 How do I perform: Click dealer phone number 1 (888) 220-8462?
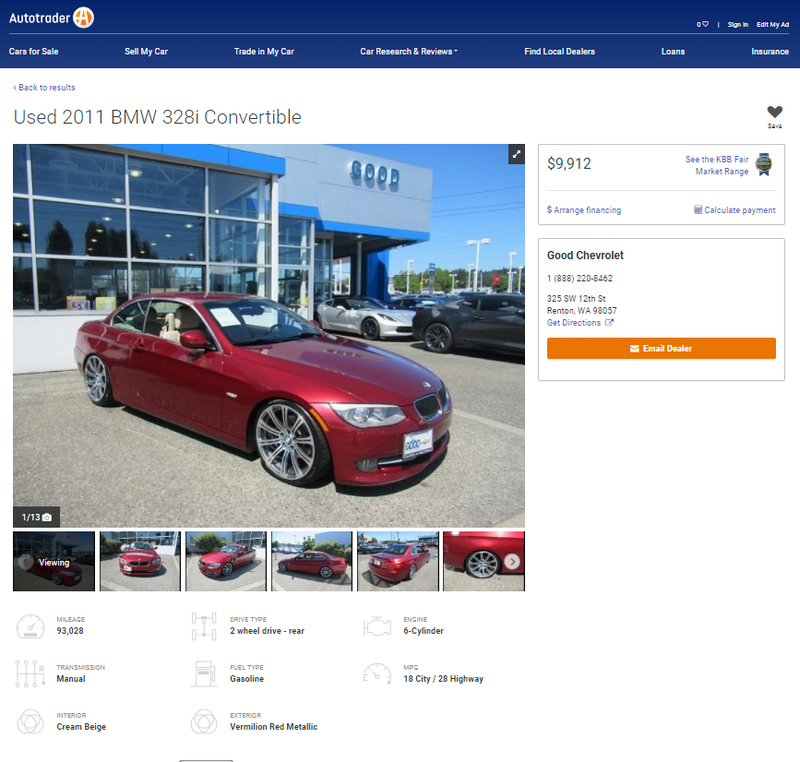click(580, 278)
